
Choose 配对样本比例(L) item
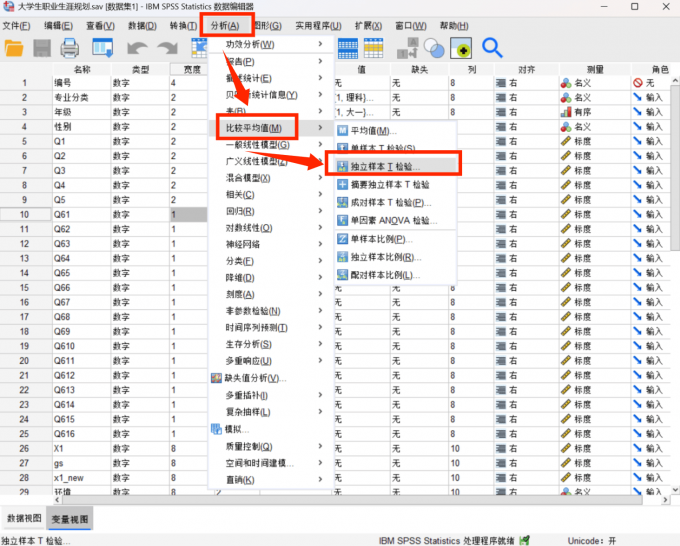pos(396,275)
